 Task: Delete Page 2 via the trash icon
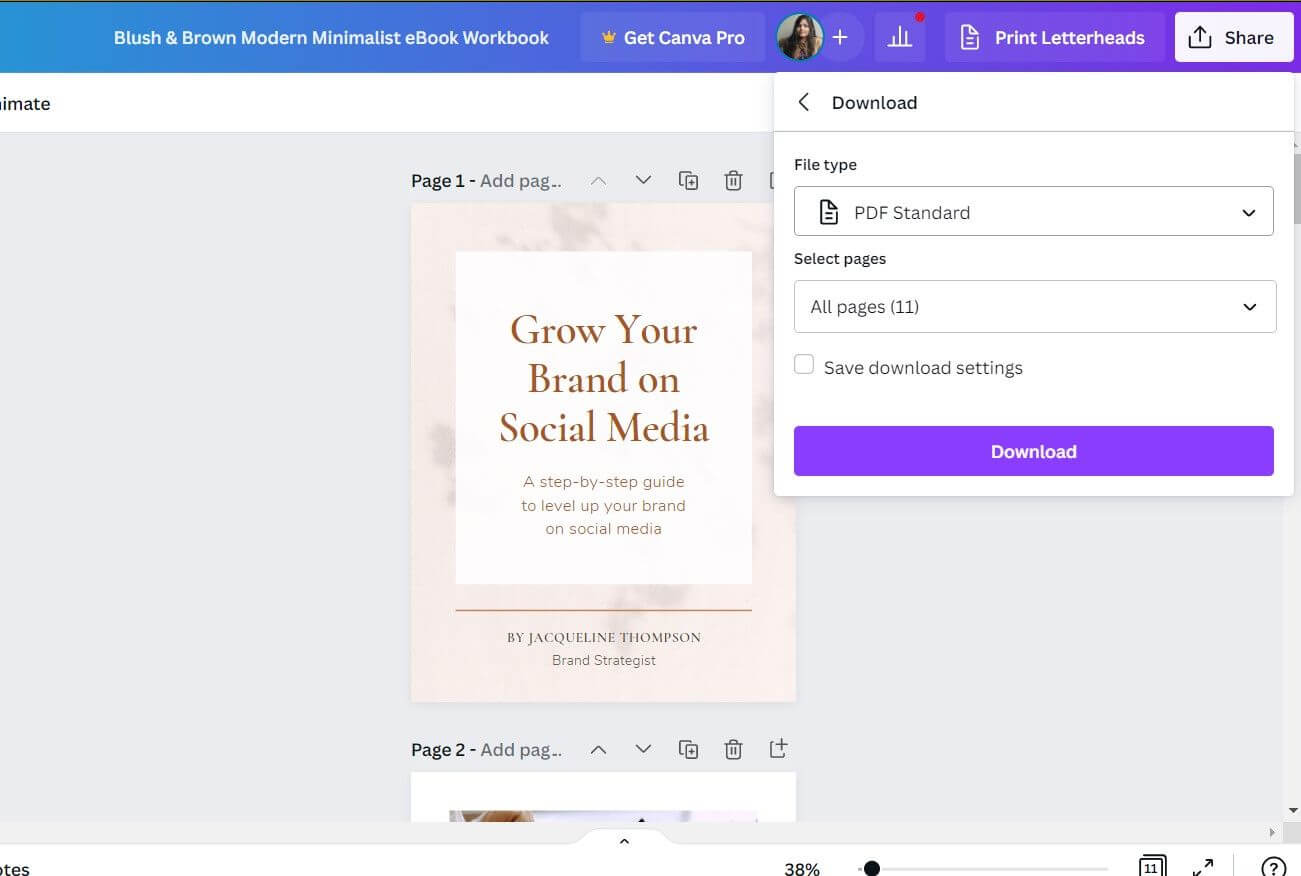(733, 748)
